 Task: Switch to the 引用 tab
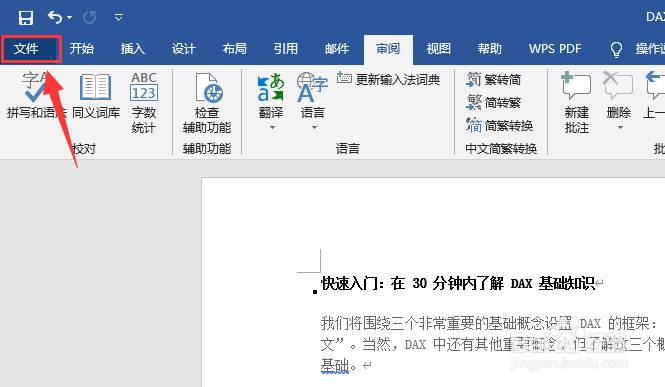(x=285, y=49)
